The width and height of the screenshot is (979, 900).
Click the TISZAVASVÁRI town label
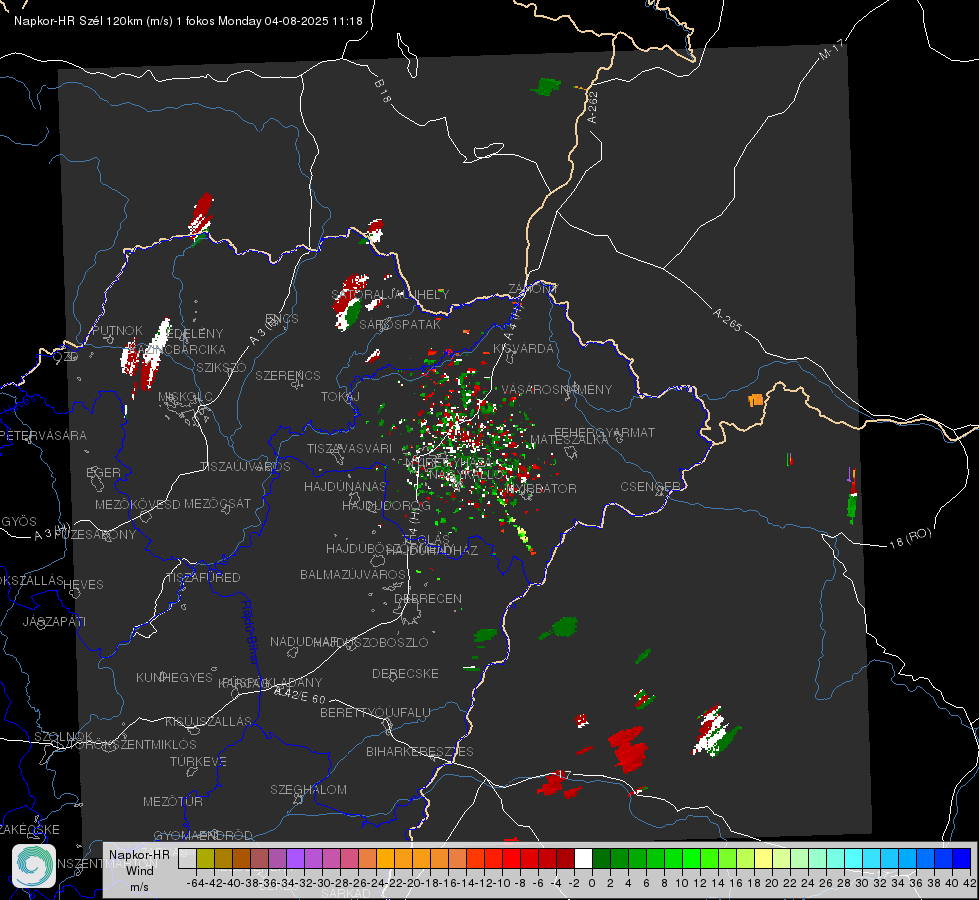pyautogui.click(x=349, y=448)
